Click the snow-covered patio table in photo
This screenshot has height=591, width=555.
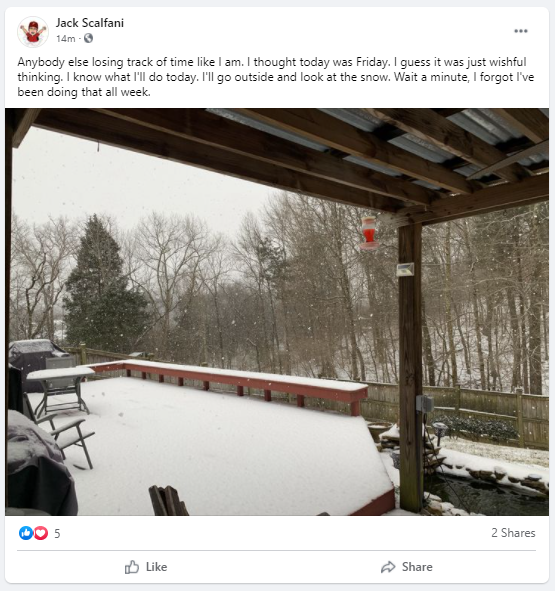[60, 390]
